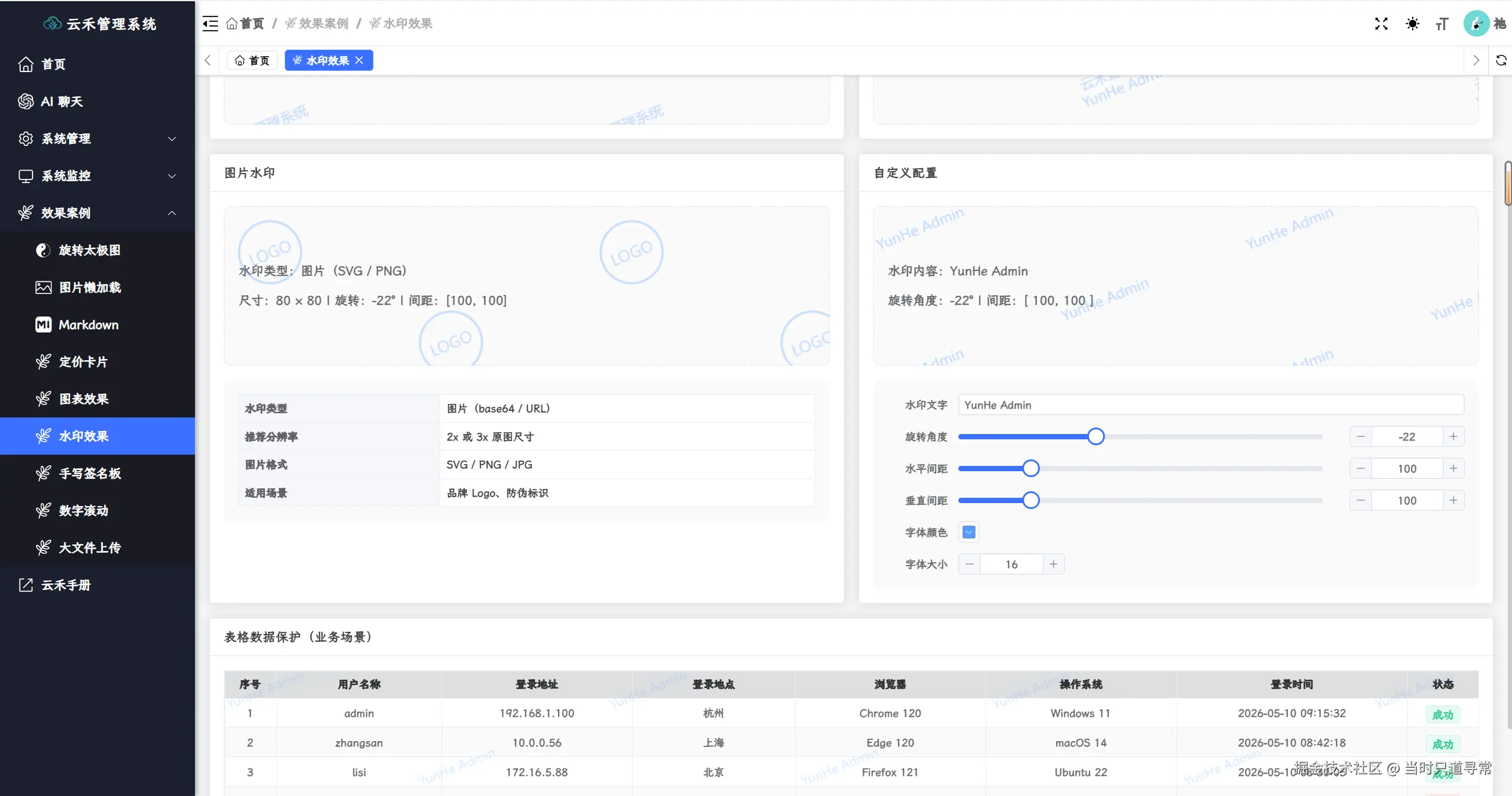
Task: Close the 水印效果 tab
Action: tap(359, 60)
